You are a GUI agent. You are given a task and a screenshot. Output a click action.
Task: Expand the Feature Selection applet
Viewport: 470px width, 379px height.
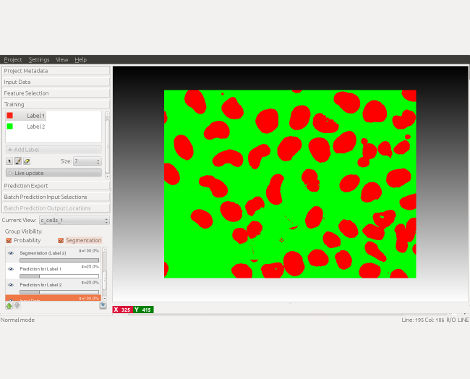pos(56,93)
